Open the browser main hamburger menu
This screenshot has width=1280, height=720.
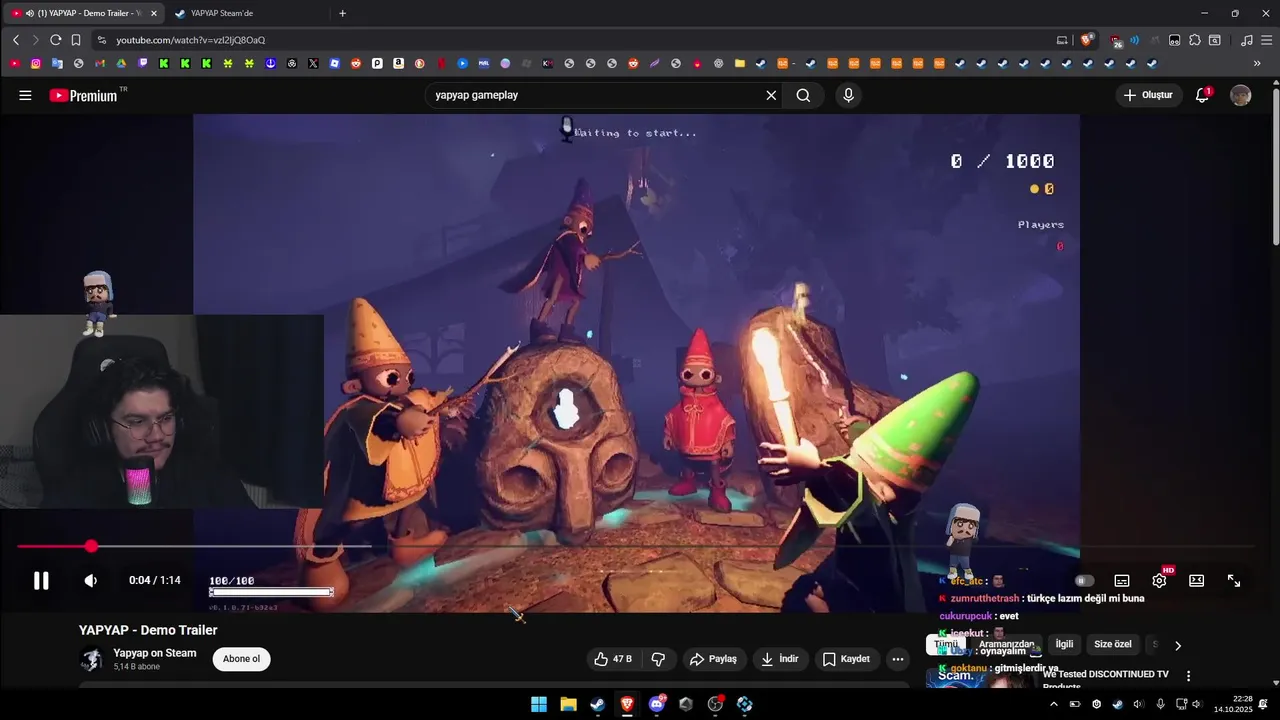(1265, 40)
